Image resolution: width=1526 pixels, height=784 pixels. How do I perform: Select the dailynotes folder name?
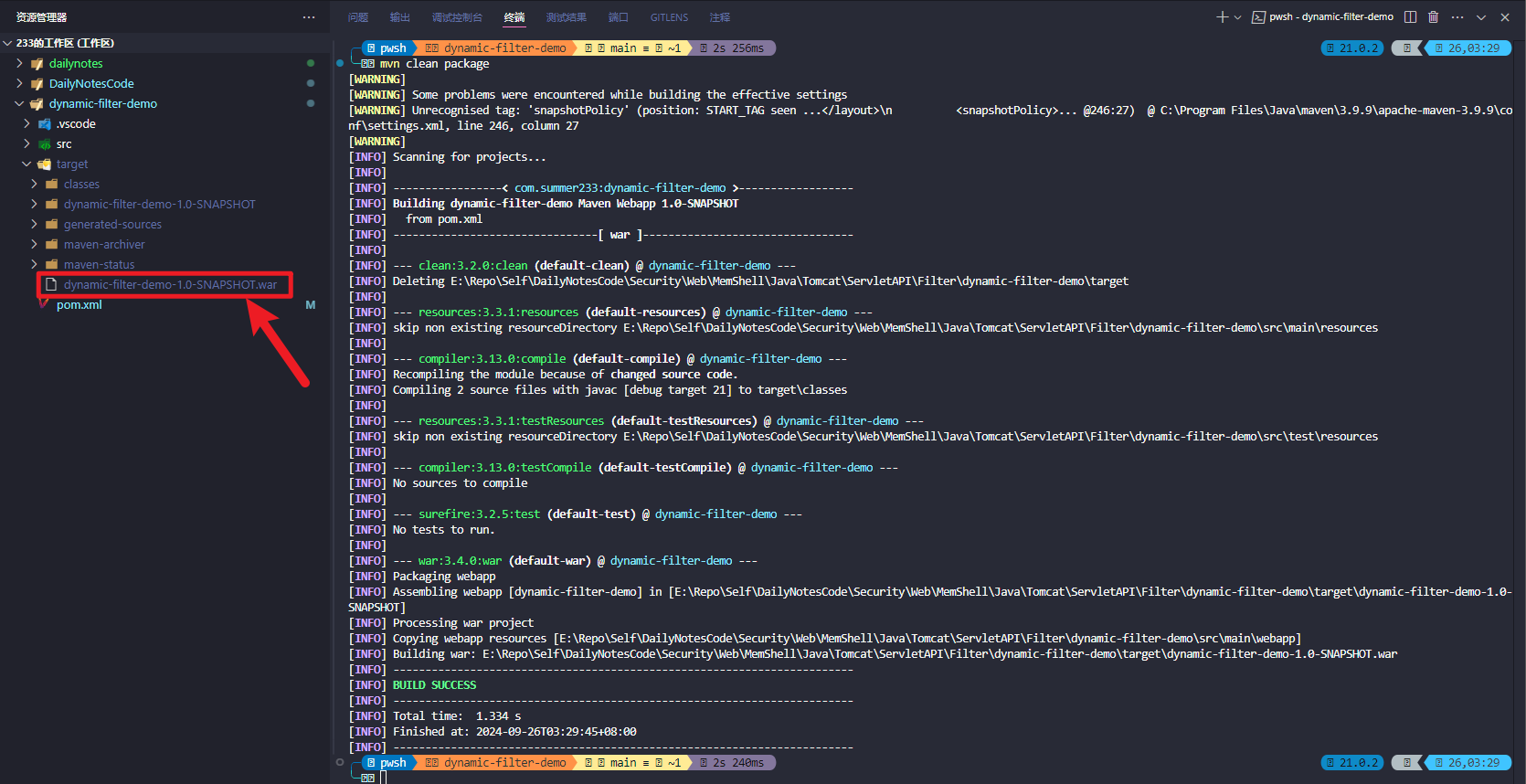[76, 63]
